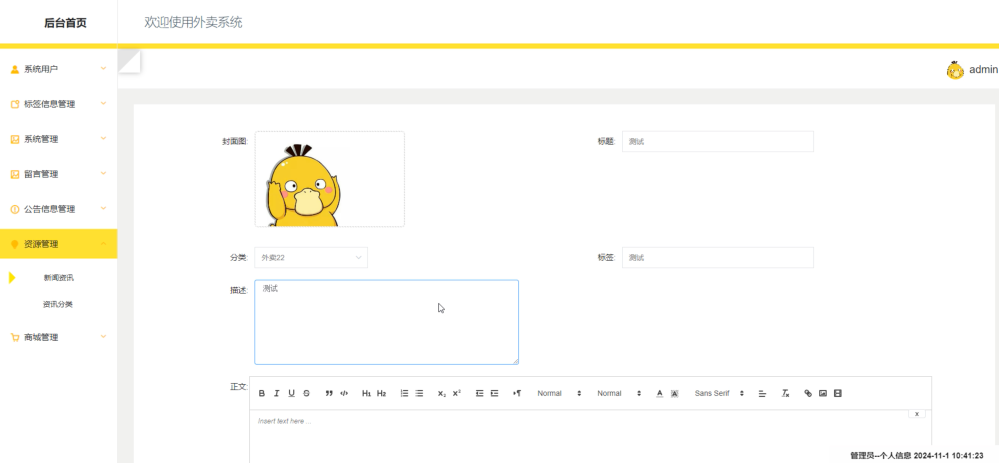999x463 pixels.
Task: Apply subscript formatting
Action: pos(442,394)
